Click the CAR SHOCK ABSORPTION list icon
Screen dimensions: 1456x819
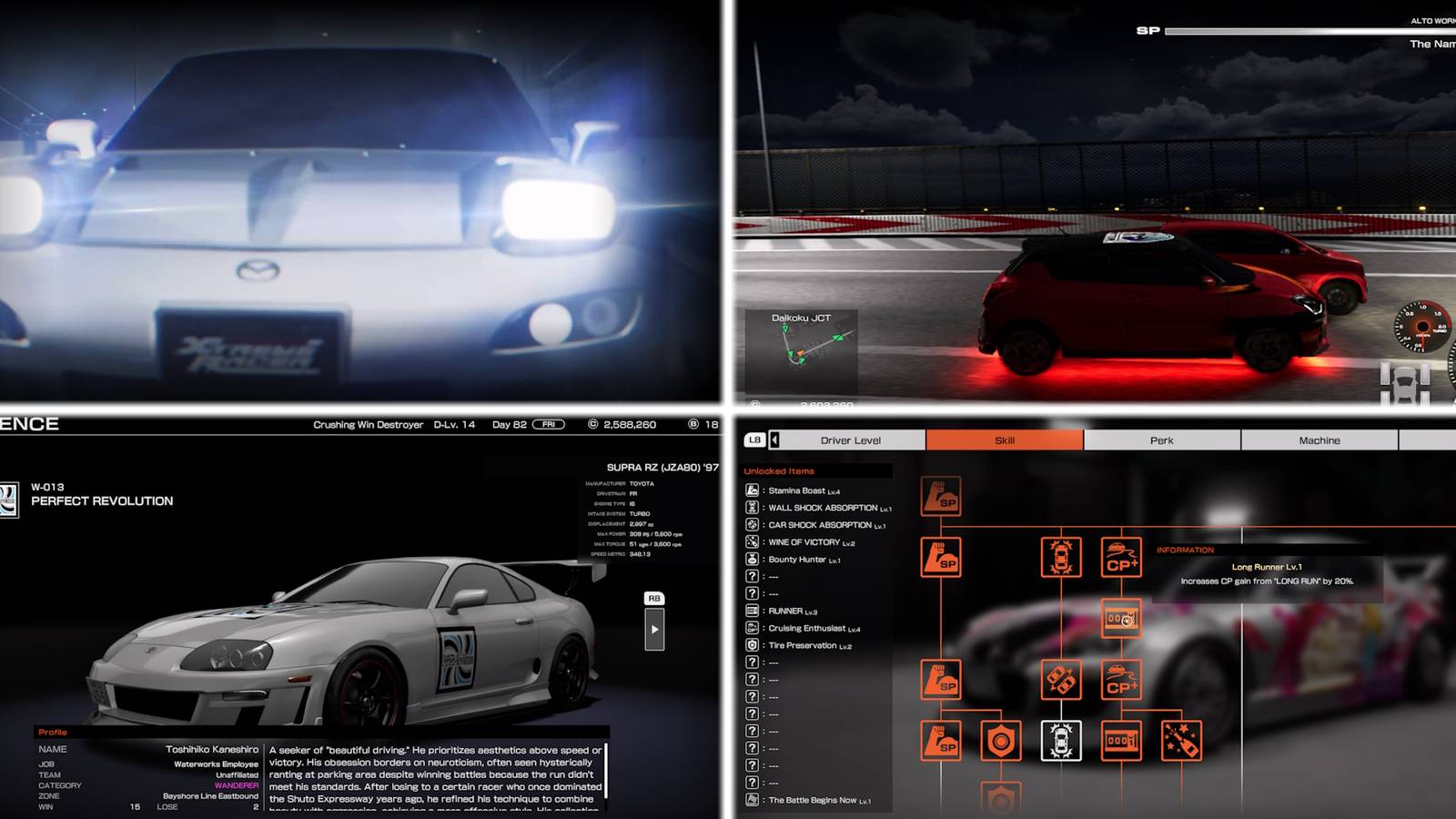coord(752,525)
